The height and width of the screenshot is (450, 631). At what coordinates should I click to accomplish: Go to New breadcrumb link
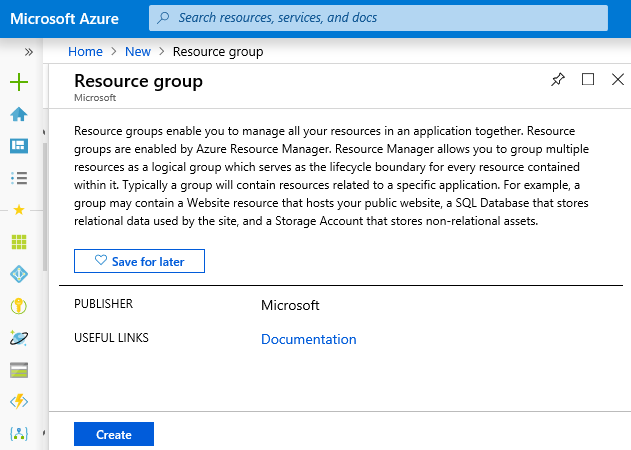point(138,52)
